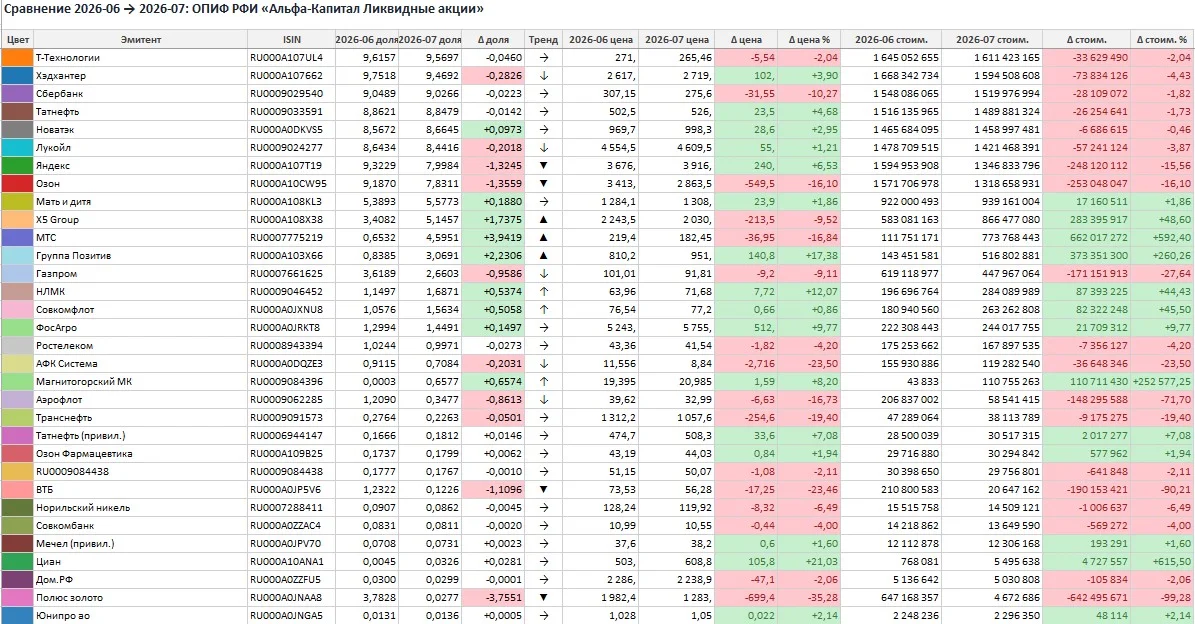
Task: Click ISIN RU000A0JNAA8 for Полюс золото
Action: pyautogui.click(x=291, y=597)
